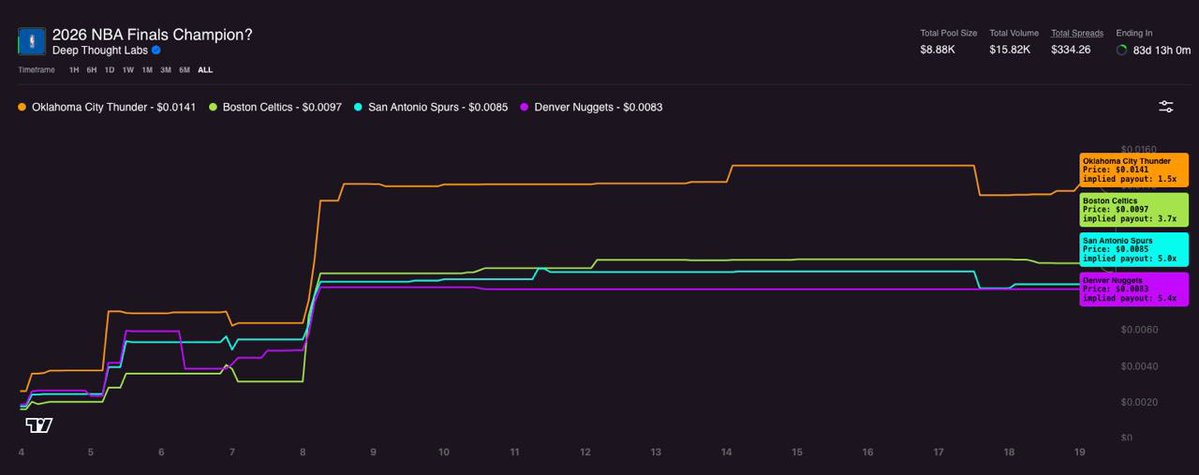Click the Timeframe label text
Screen dimensions: 1199x475
[x=37, y=70]
